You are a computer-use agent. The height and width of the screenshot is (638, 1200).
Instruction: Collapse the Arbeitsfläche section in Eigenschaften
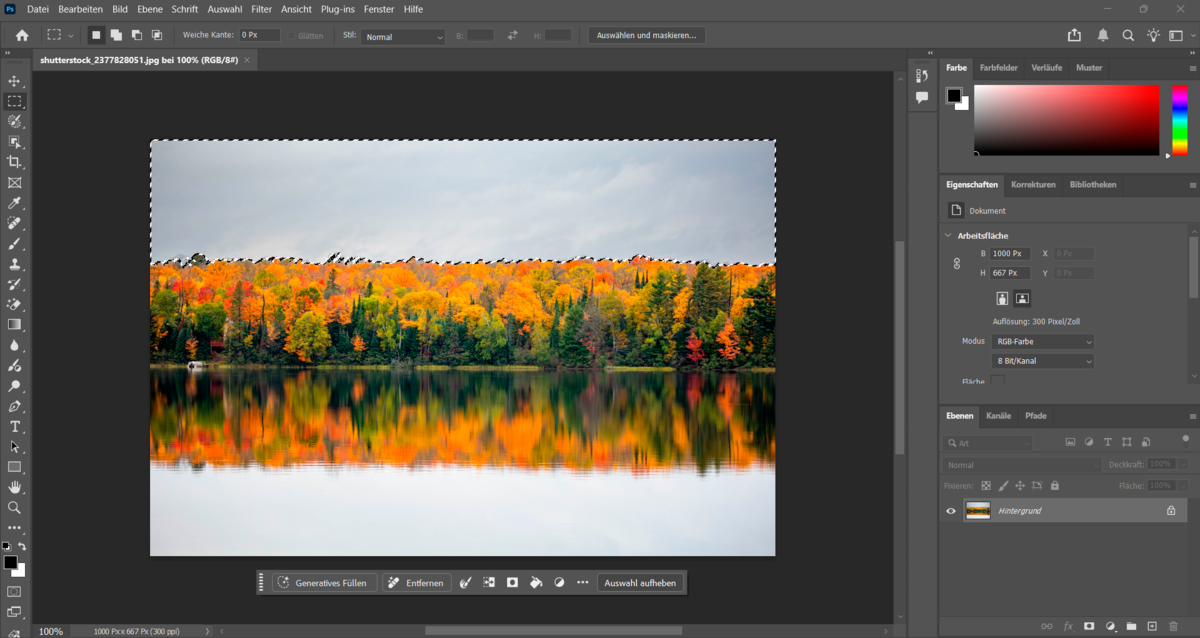tap(948, 235)
